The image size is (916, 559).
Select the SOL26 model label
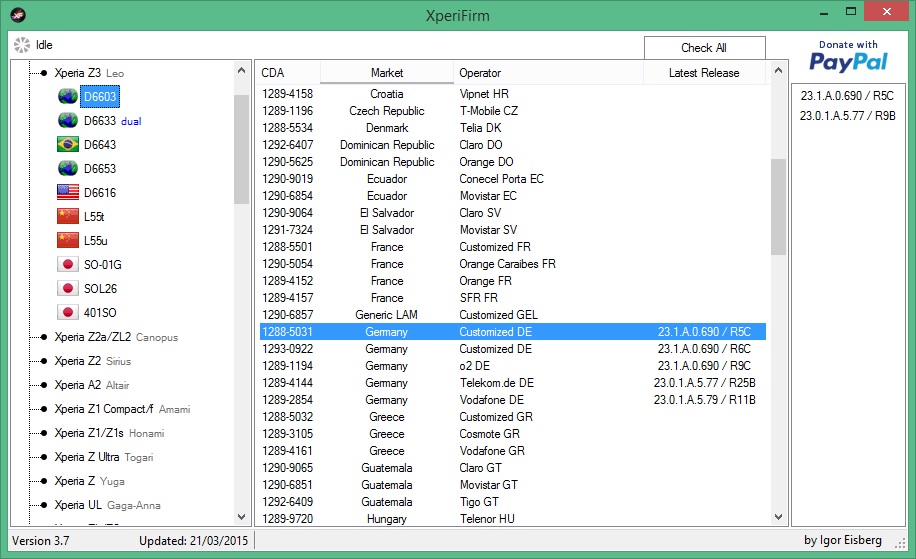point(100,289)
